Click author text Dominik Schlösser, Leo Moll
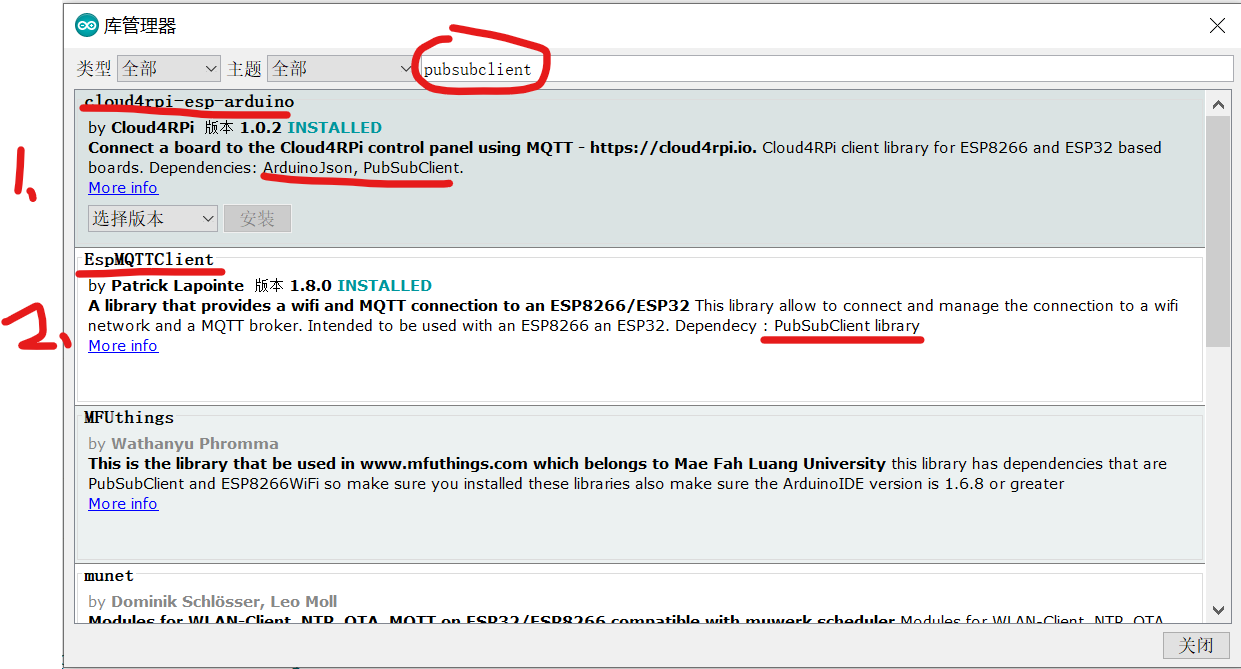Viewport: 1241px width, 669px height. 224,602
